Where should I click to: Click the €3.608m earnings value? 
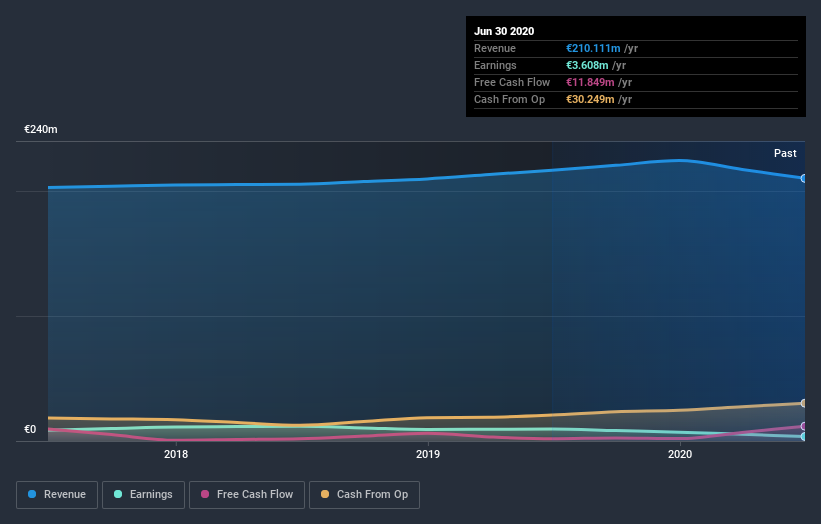click(587, 65)
